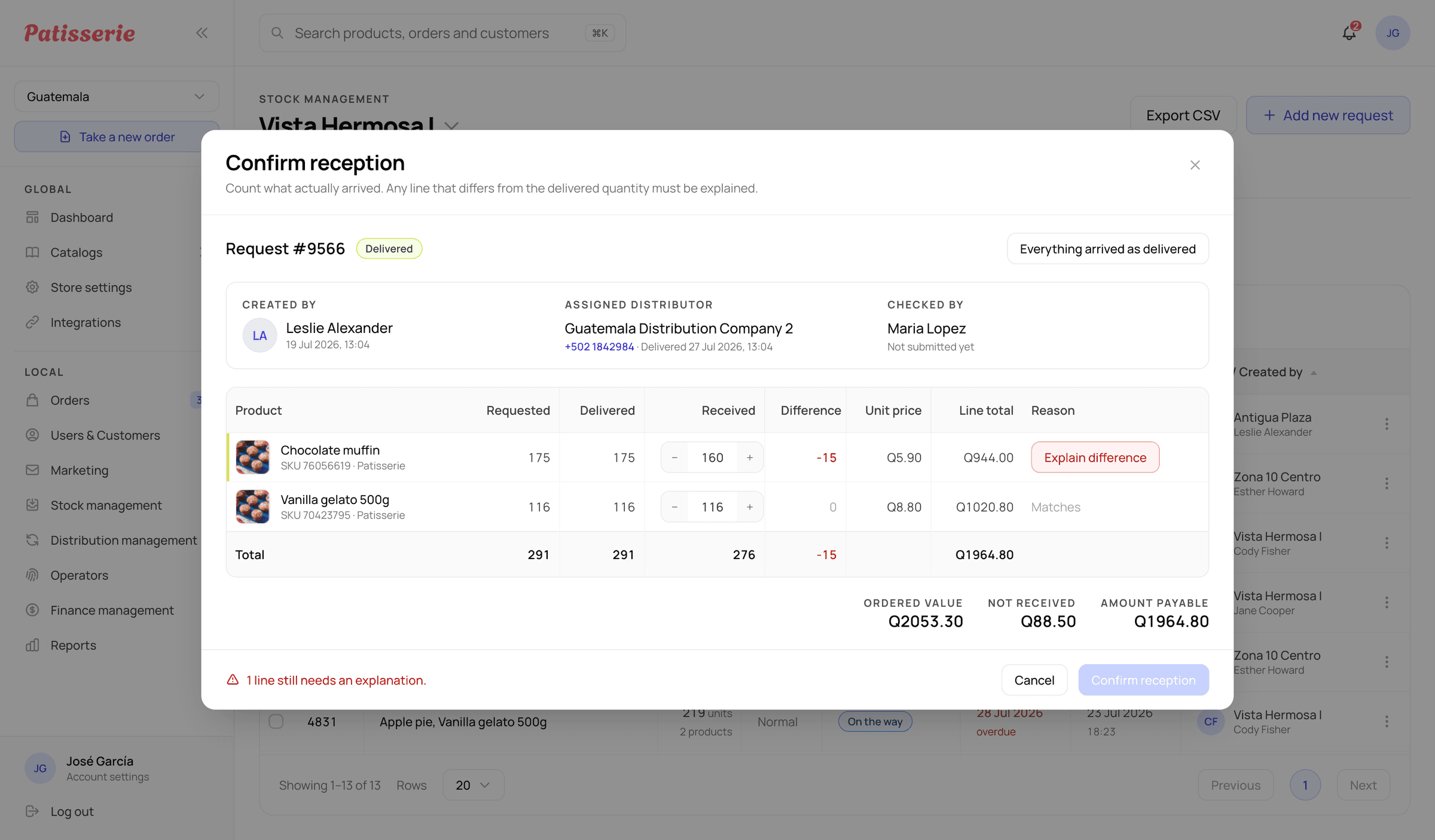Click Users & Customers icon
Viewport: 1435px width, 840px height.
(32, 435)
